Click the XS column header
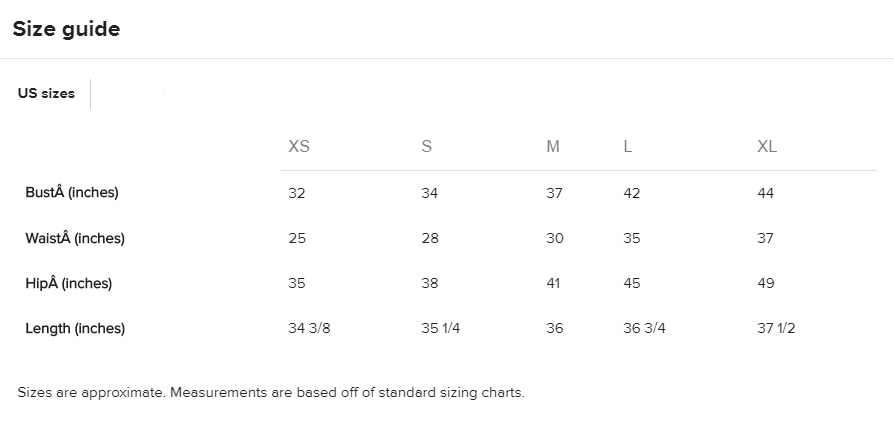Screen dimensions: 894x431 click(x=299, y=146)
